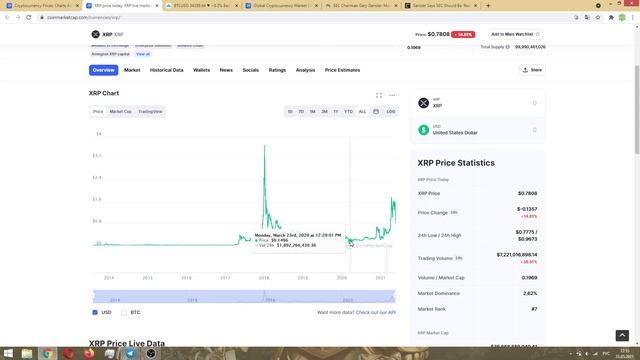Toggle LOG scale on chart
This screenshot has height=360, width=640.
tap(391, 111)
